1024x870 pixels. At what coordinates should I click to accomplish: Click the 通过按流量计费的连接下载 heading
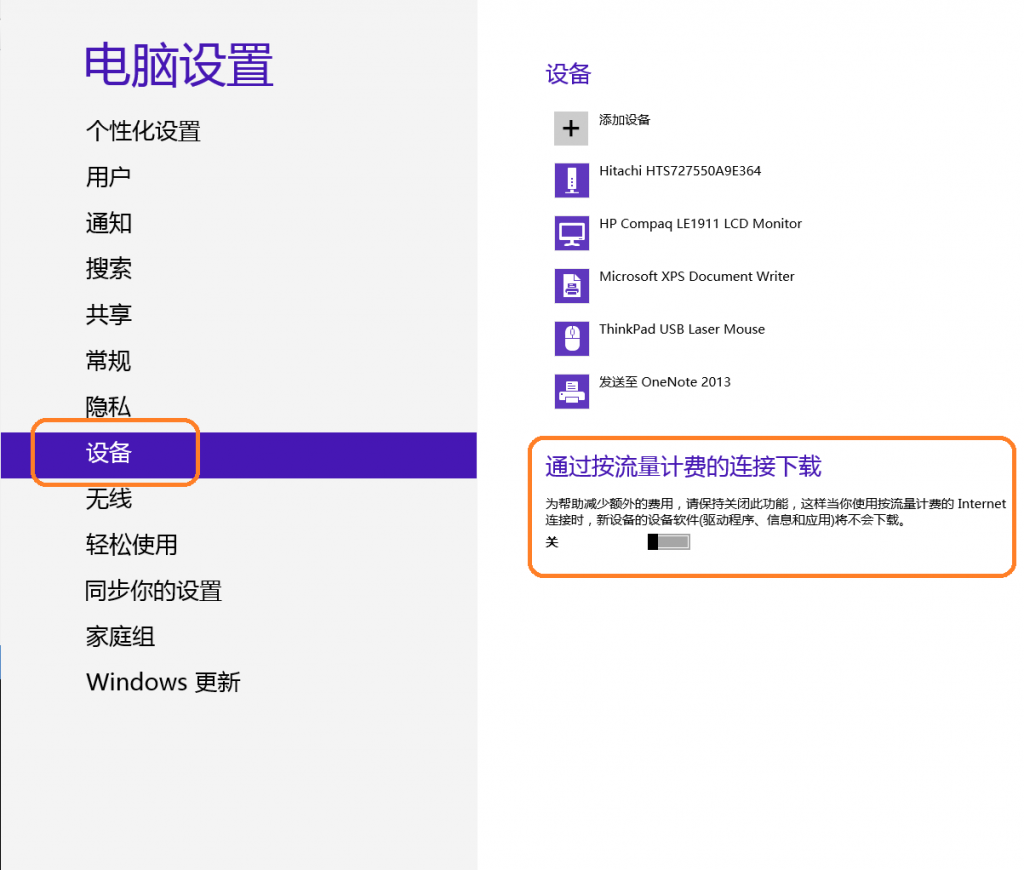coord(683,466)
